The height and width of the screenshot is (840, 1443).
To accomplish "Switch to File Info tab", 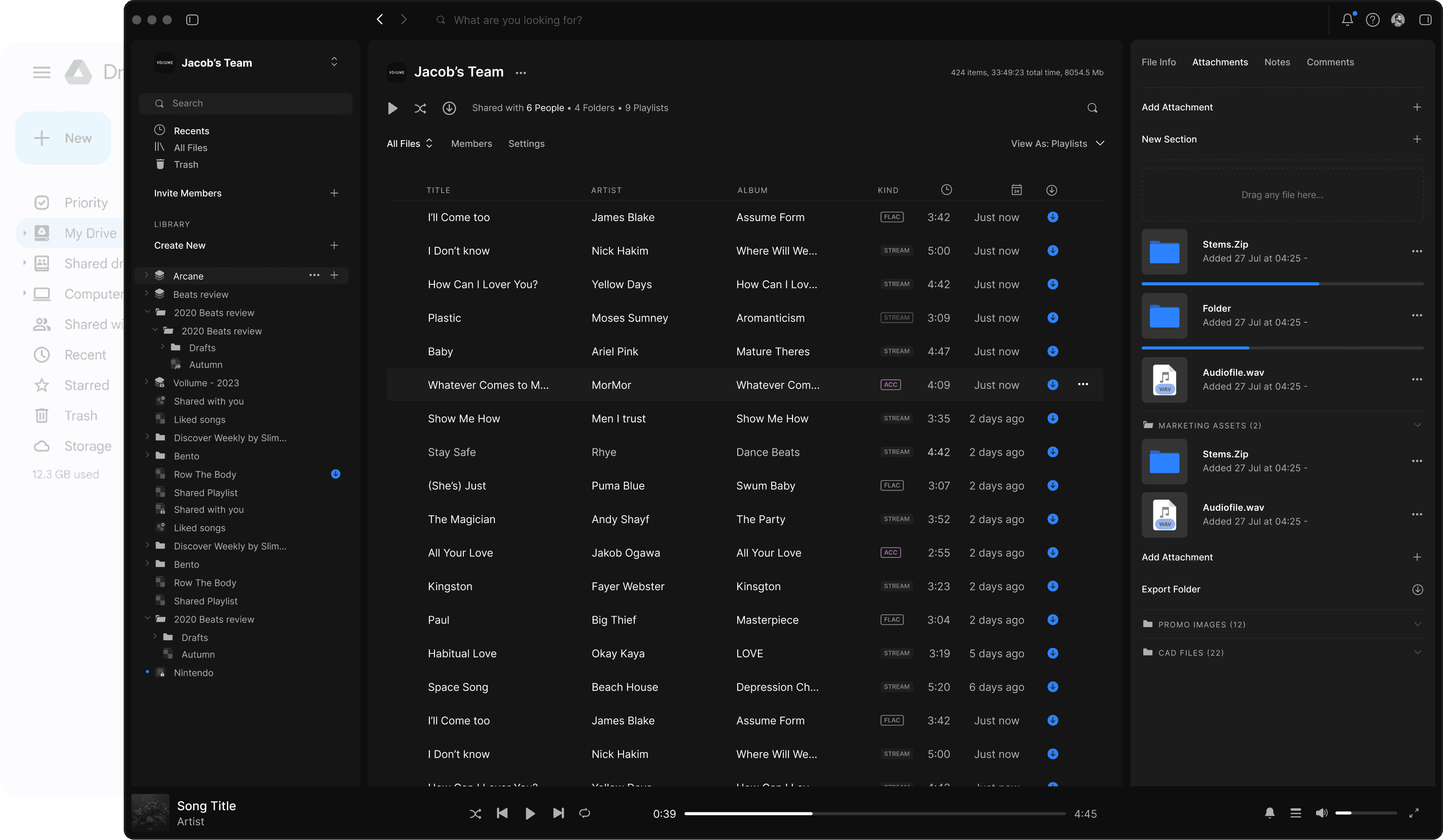I will 1158,62.
